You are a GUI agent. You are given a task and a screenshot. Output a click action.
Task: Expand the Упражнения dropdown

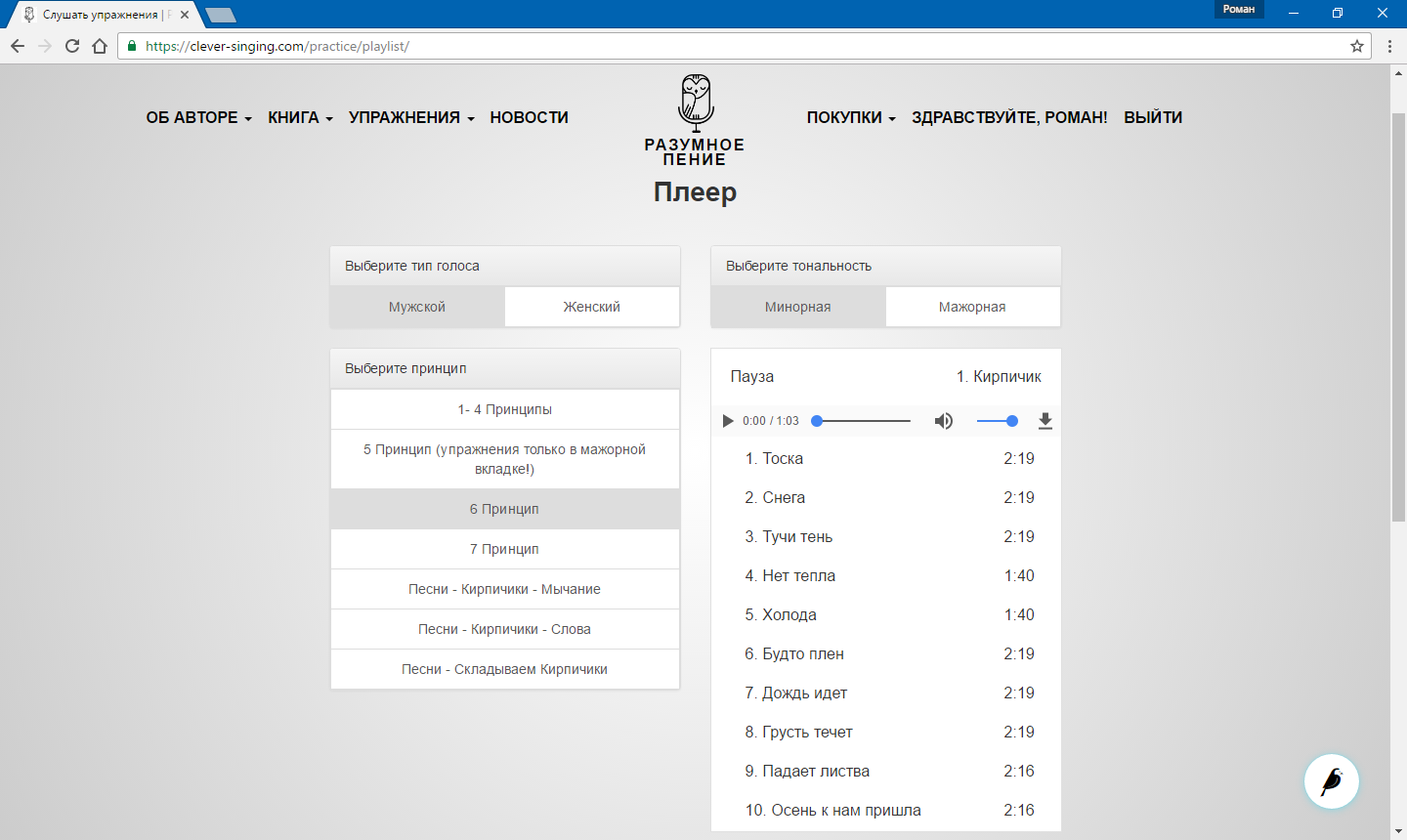[x=411, y=117]
